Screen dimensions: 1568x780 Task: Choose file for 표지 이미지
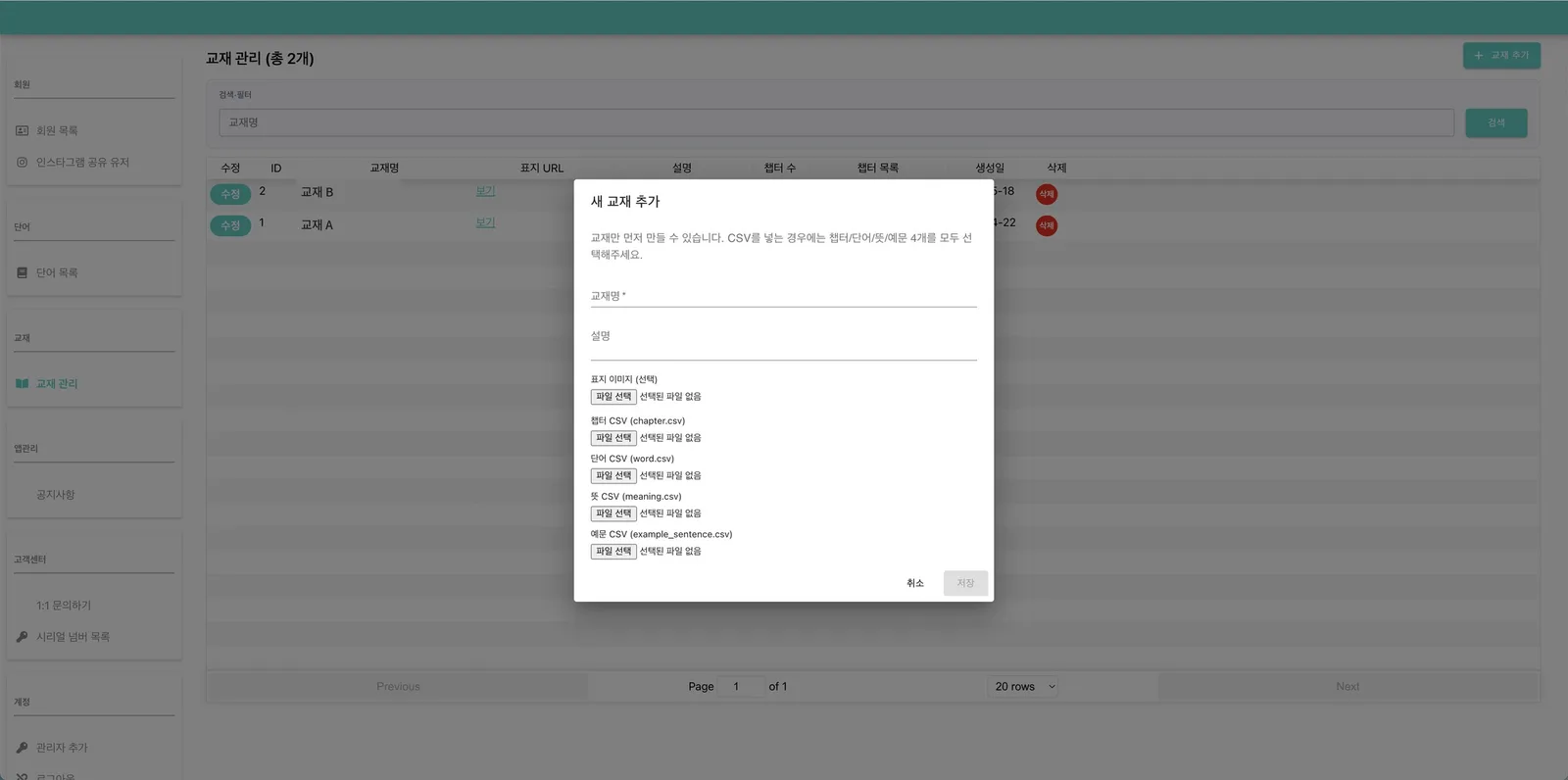tap(613, 397)
